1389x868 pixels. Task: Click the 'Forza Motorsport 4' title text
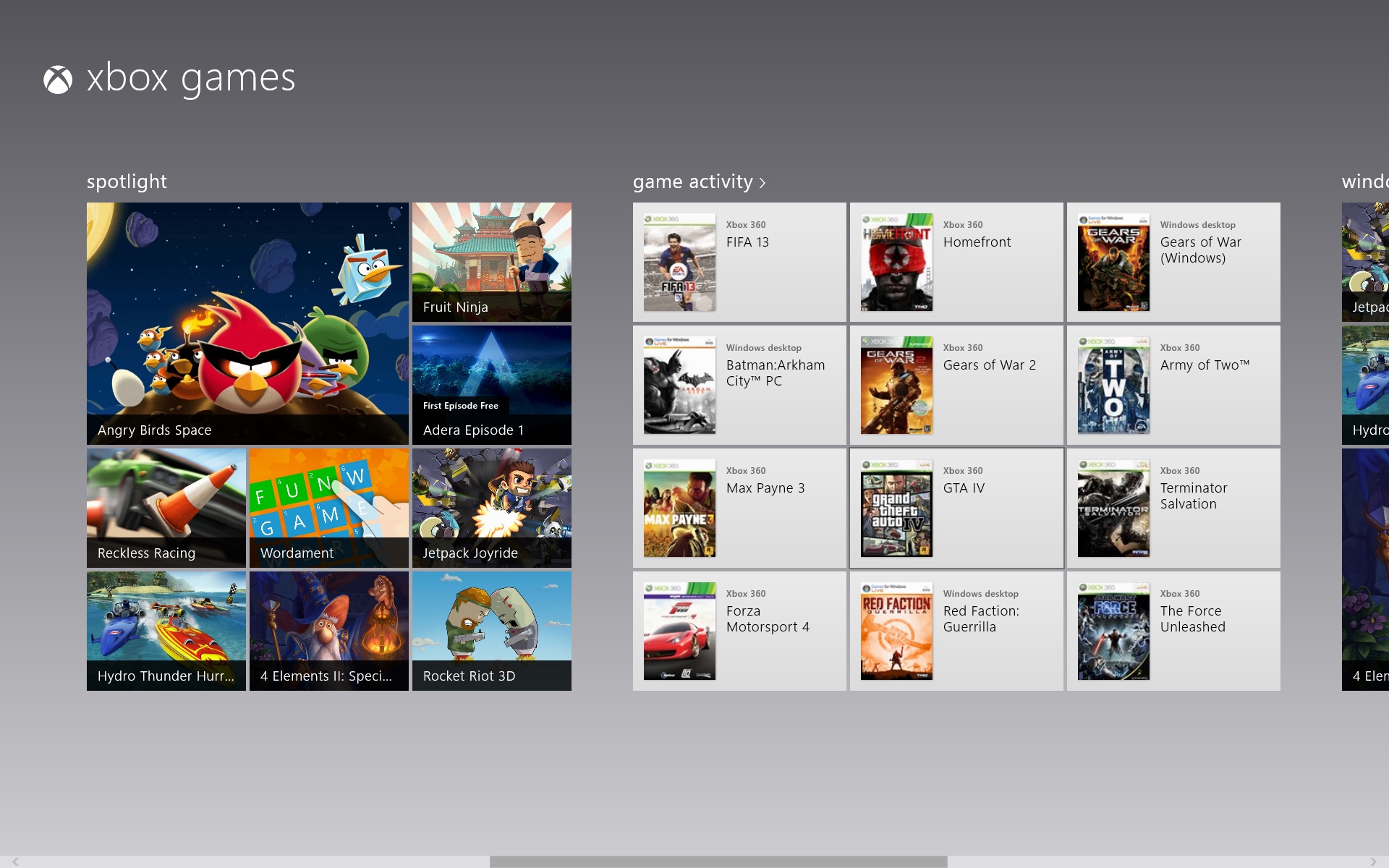pyautogui.click(x=768, y=619)
